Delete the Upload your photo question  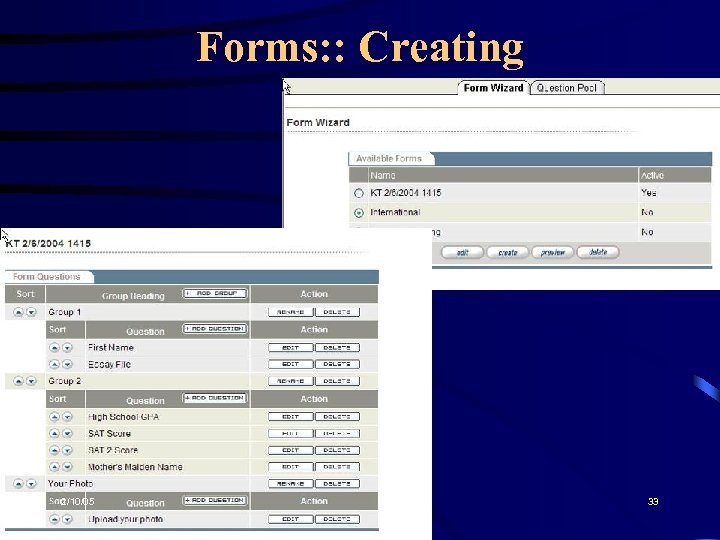point(337,519)
